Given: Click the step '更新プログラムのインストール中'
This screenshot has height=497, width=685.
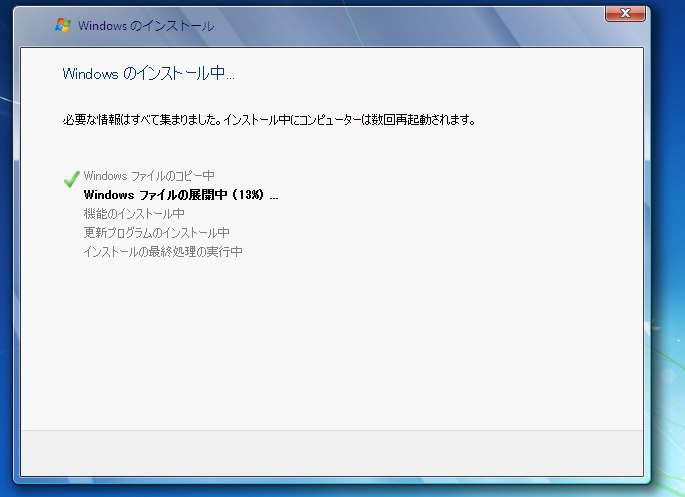Looking at the screenshot, I should 156,232.
